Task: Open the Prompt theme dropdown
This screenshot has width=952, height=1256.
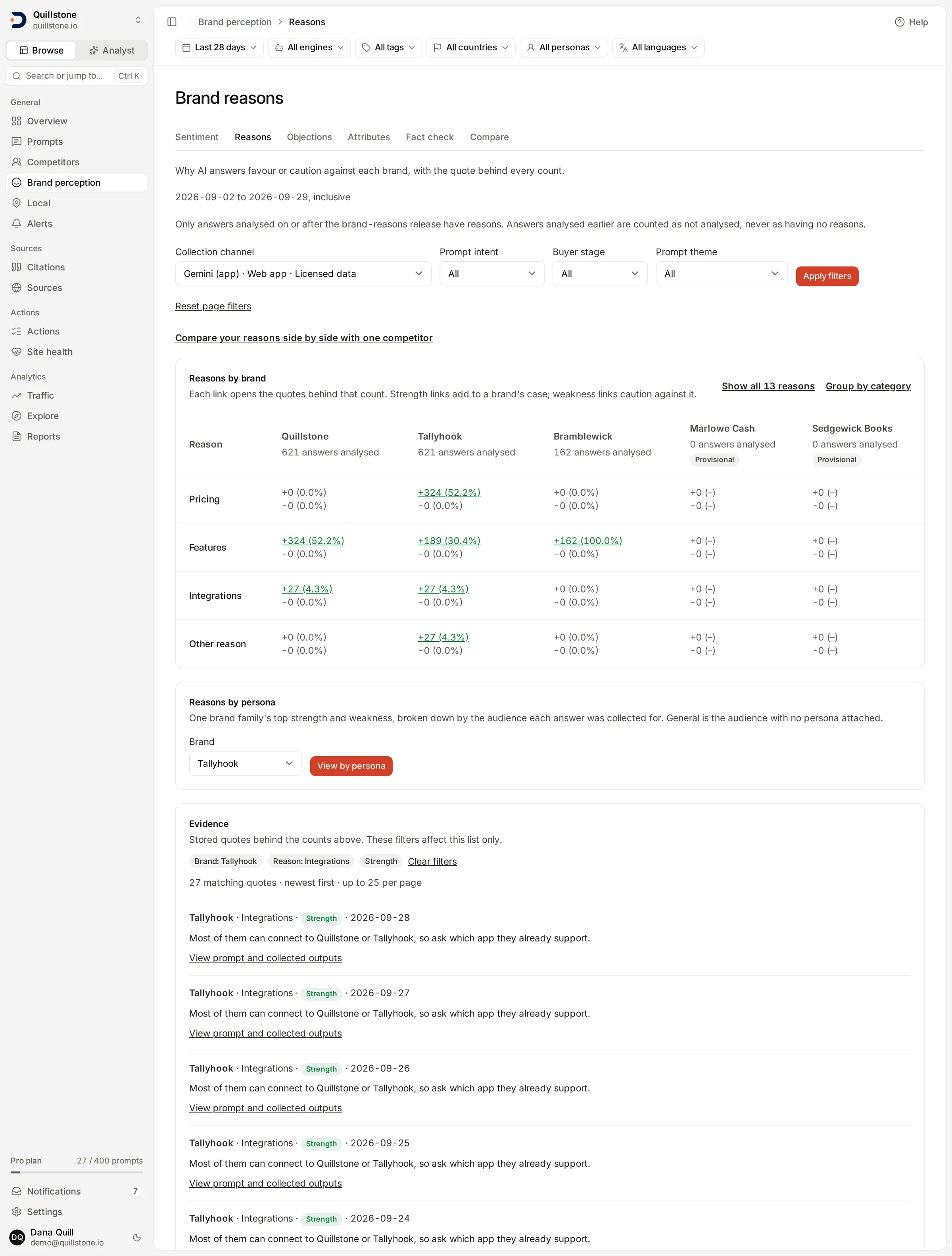Action: [722, 274]
